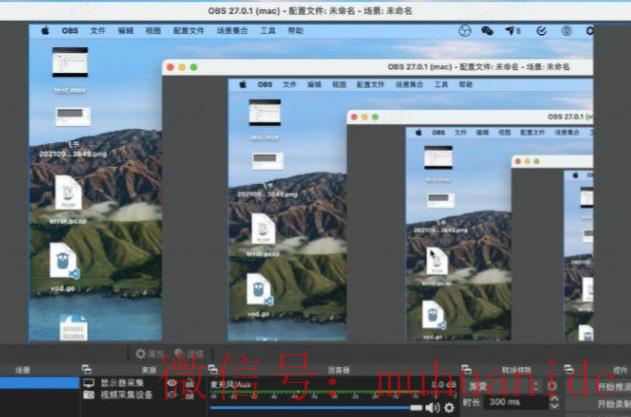Click paper-plane status icon with badge 5
The image size is (631, 417).
(513, 31)
